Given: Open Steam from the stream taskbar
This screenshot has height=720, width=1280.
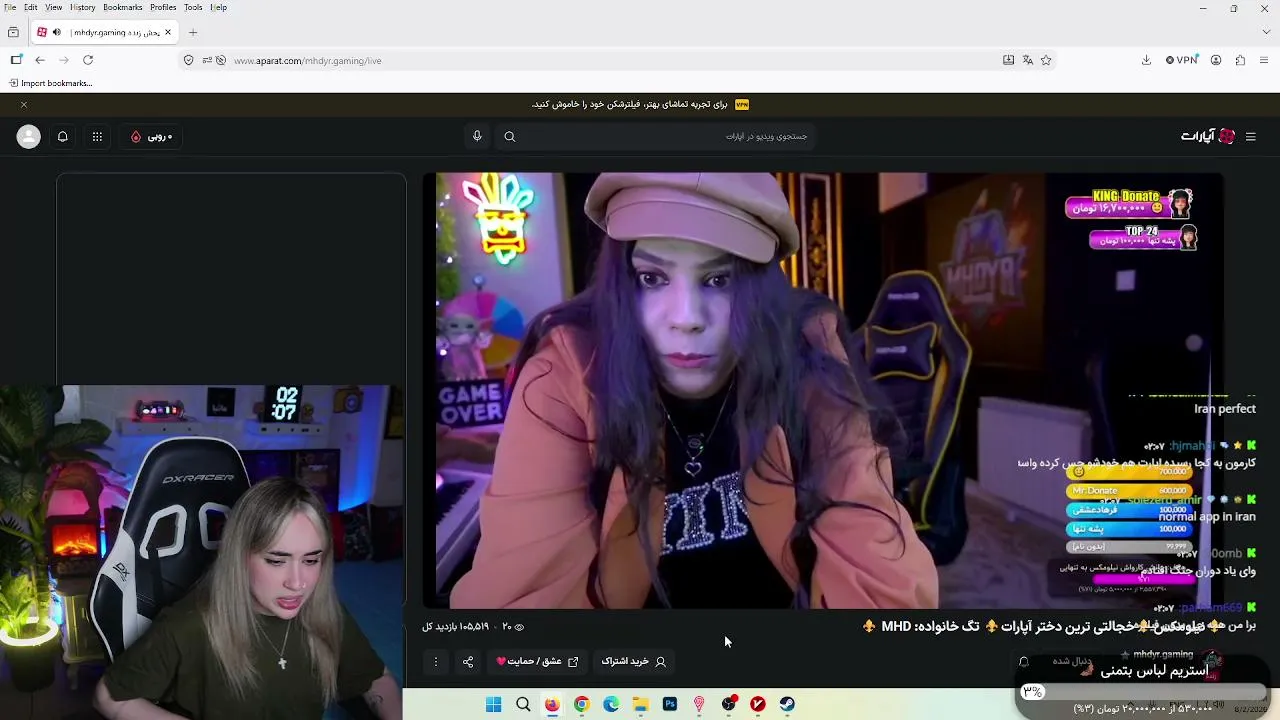Looking at the screenshot, I should coord(787,705).
